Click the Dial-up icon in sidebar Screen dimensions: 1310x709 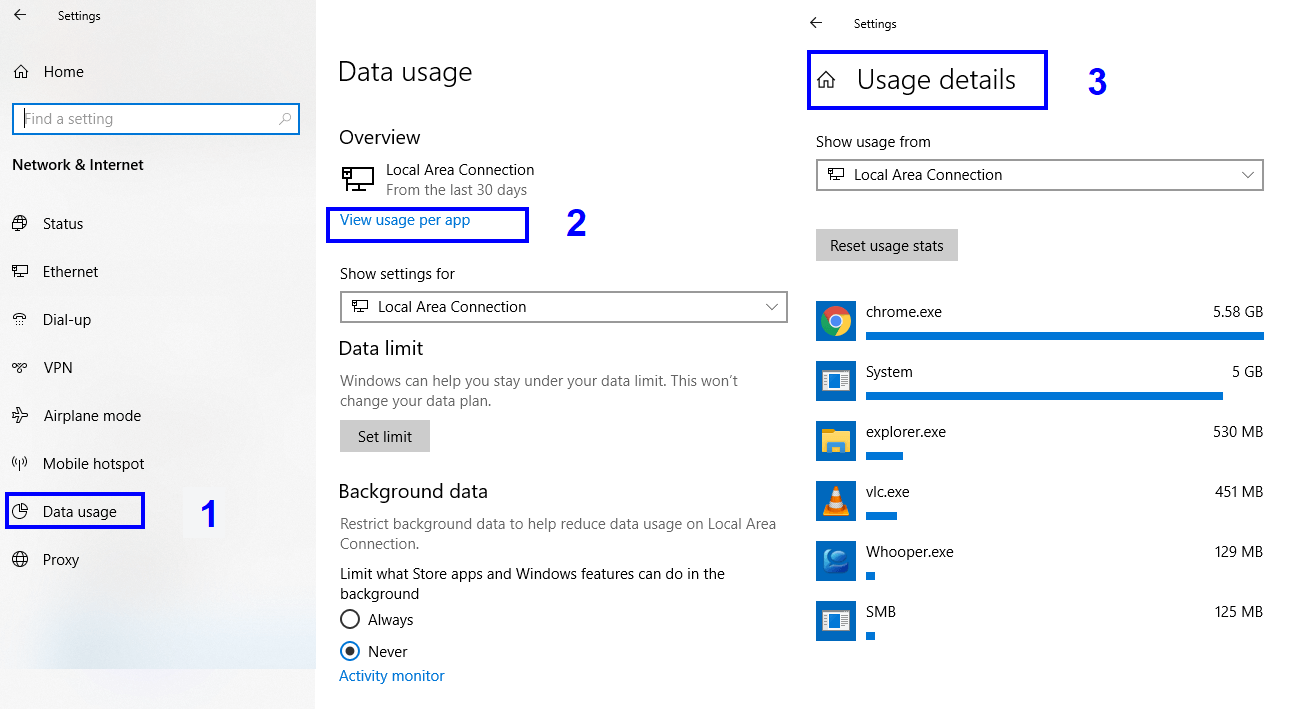pyautogui.click(x=20, y=319)
